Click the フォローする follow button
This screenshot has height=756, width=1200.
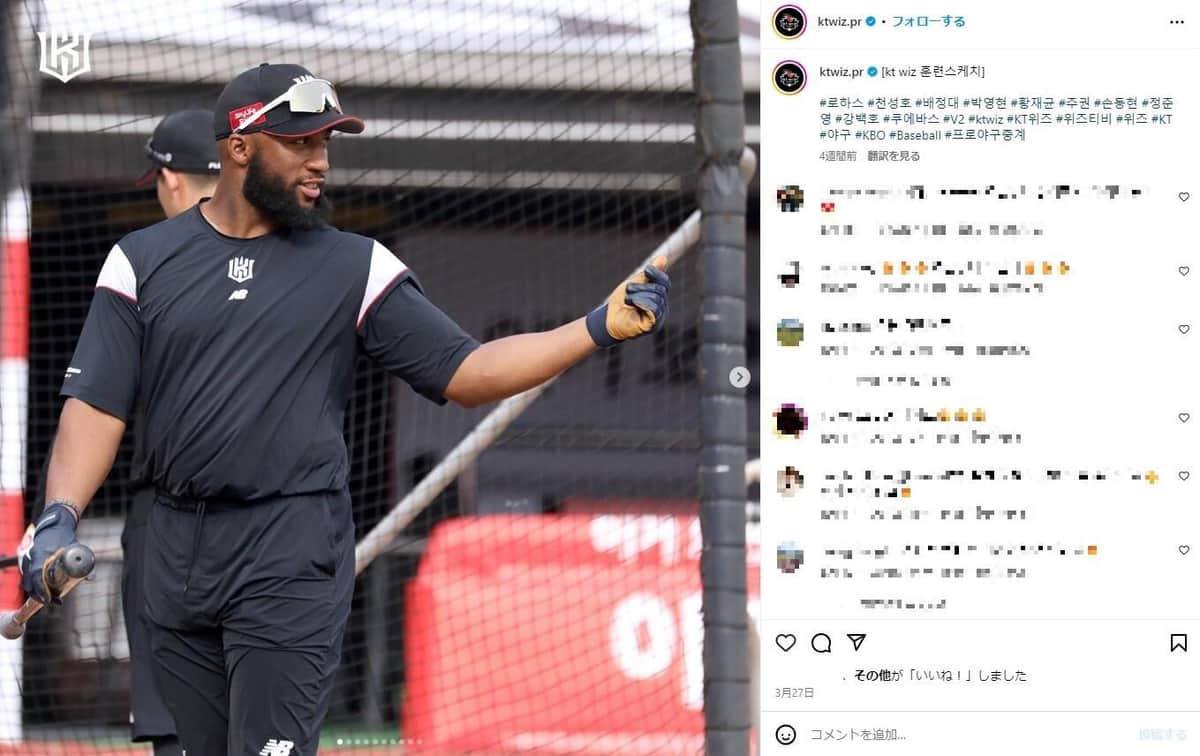pyautogui.click(x=928, y=21)
